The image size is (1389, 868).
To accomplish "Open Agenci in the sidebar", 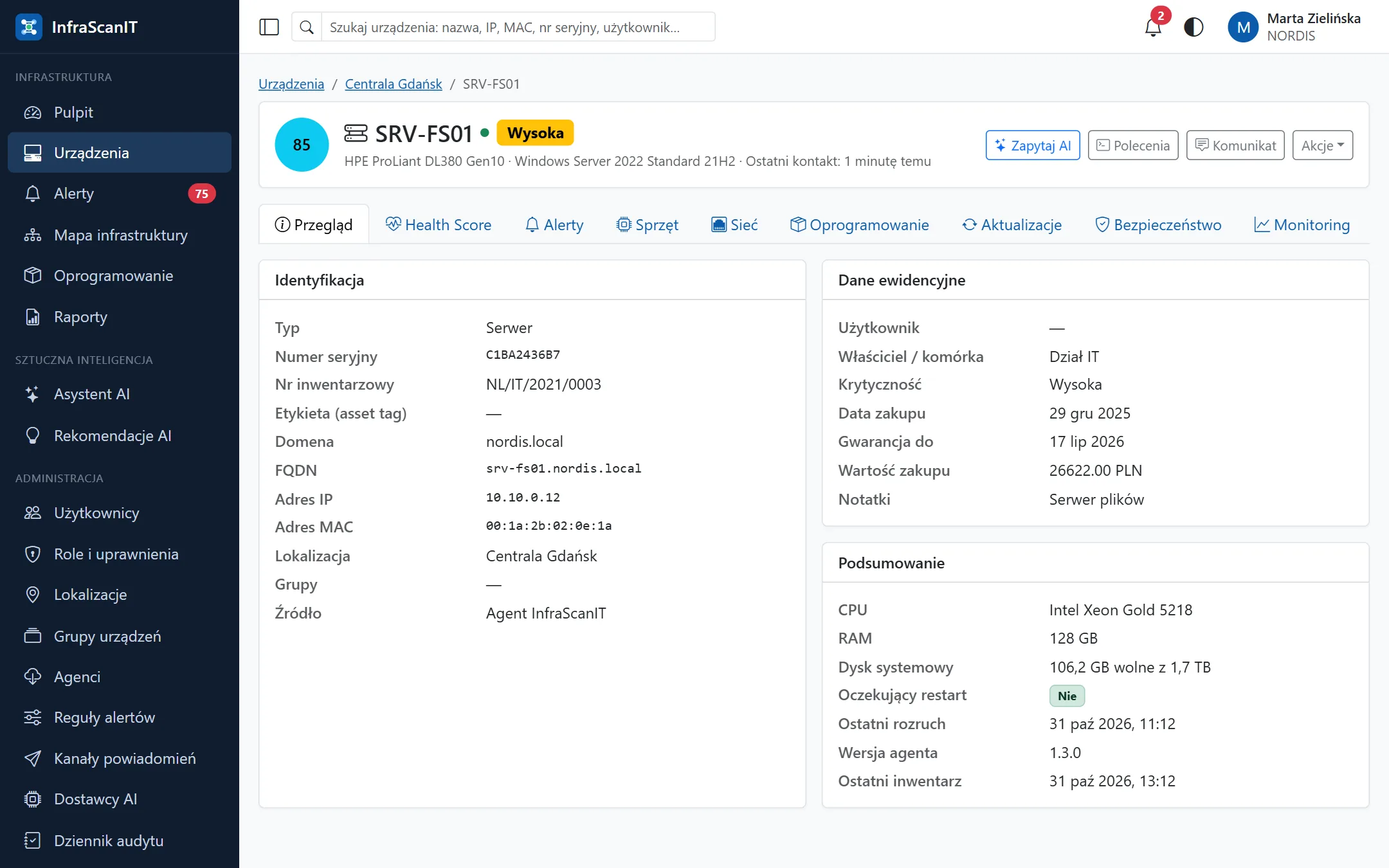I will (120, 677).
